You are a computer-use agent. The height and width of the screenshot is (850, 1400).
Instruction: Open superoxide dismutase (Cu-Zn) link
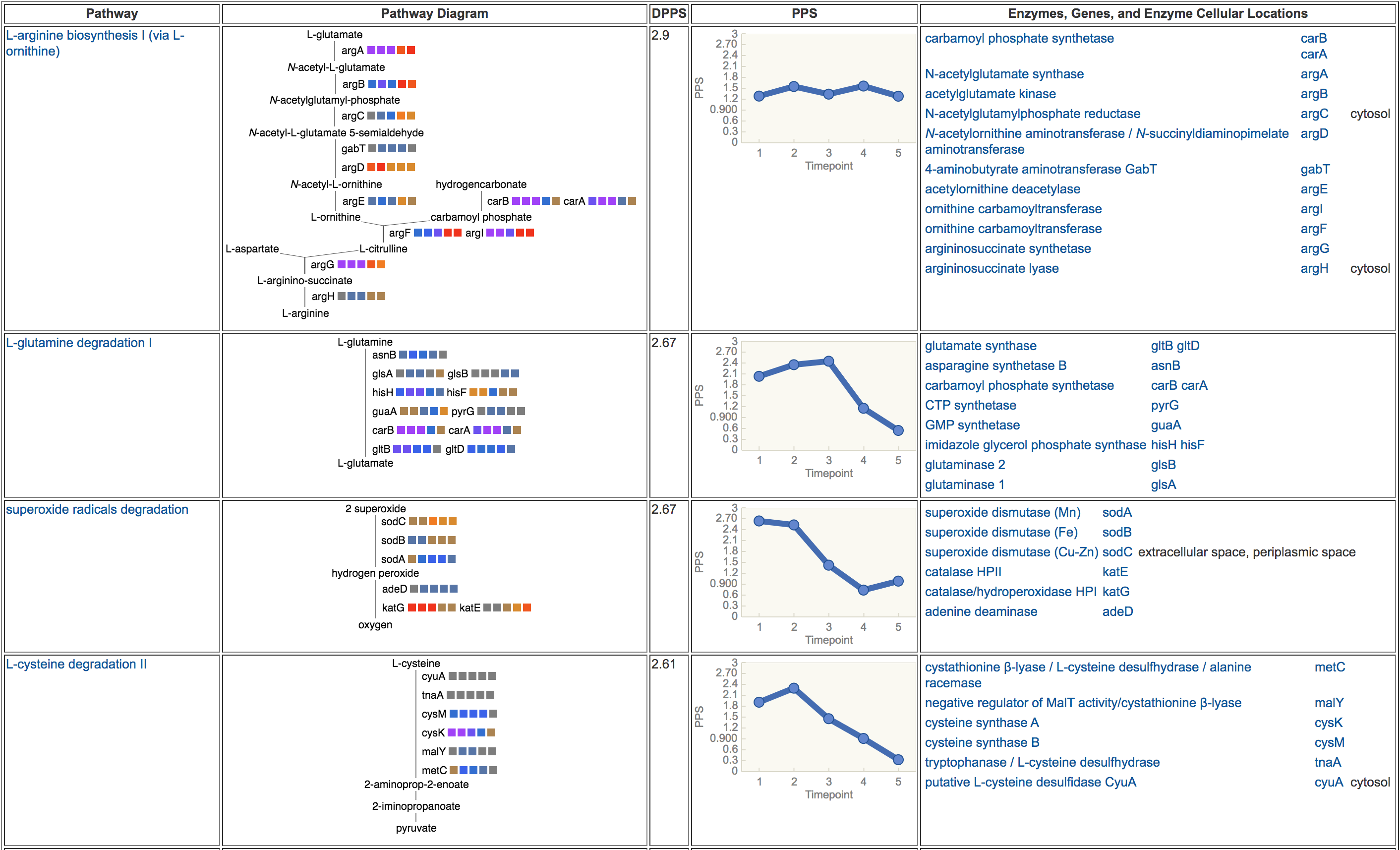[1011, 552]
